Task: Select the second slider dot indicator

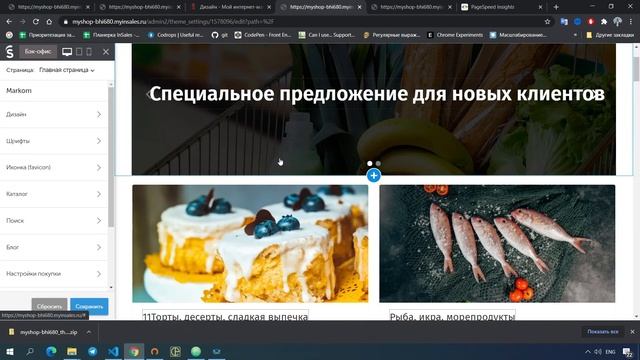Action: point(378,163)
